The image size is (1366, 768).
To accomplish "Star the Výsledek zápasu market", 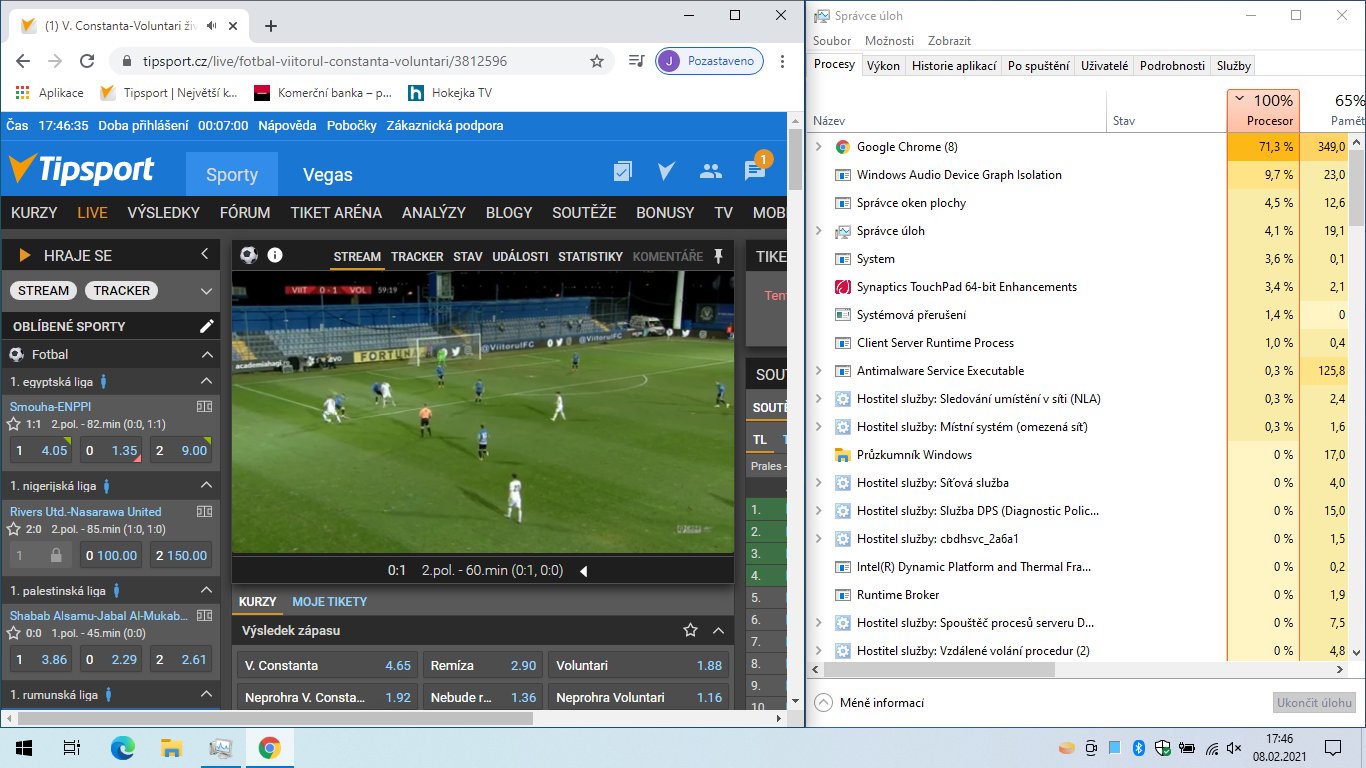I will coord(690,630).
